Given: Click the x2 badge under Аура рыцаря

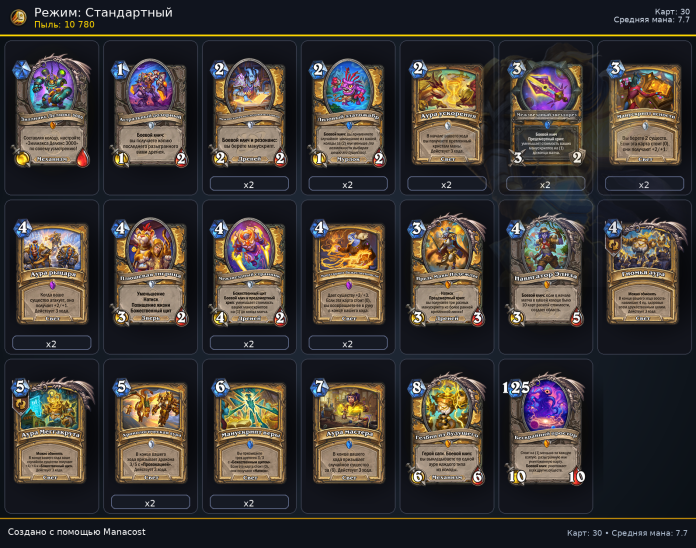Looking at the screenshot, I should 51,343.
